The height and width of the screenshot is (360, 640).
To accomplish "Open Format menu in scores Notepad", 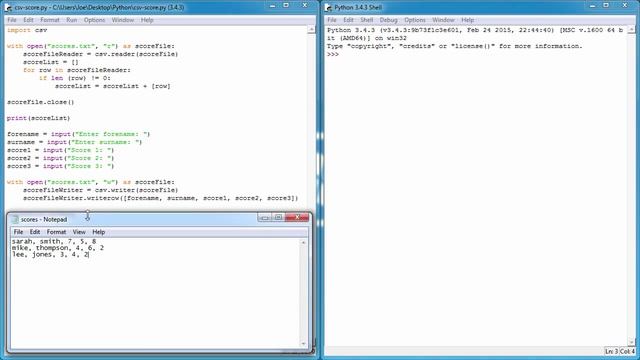I will tap(56, 232).
